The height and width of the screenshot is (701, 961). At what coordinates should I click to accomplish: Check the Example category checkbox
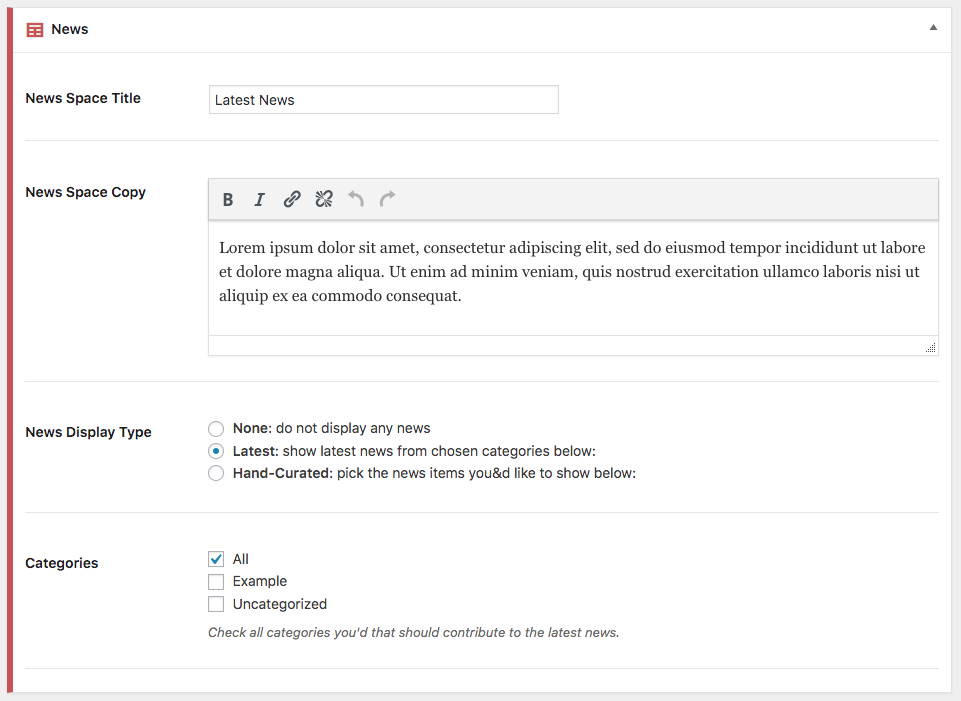216,582
